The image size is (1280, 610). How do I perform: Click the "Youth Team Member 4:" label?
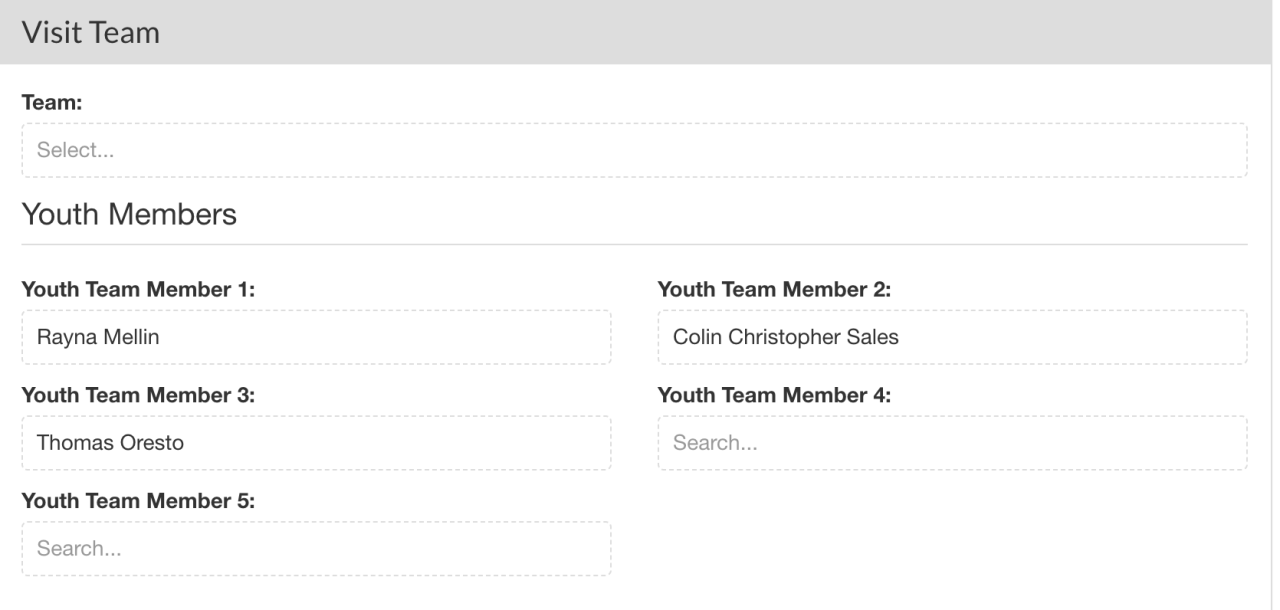tap(774, 396)
